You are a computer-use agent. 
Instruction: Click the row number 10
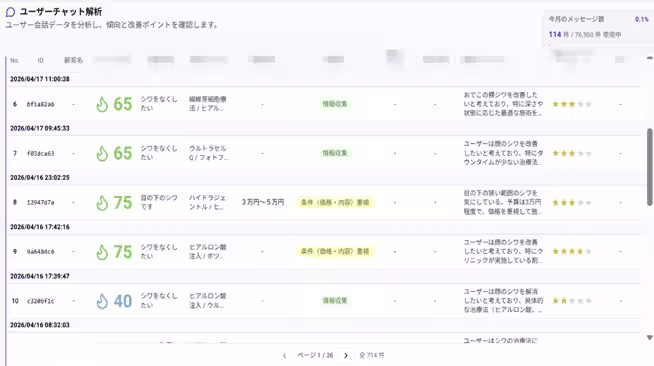click(15, 301)
